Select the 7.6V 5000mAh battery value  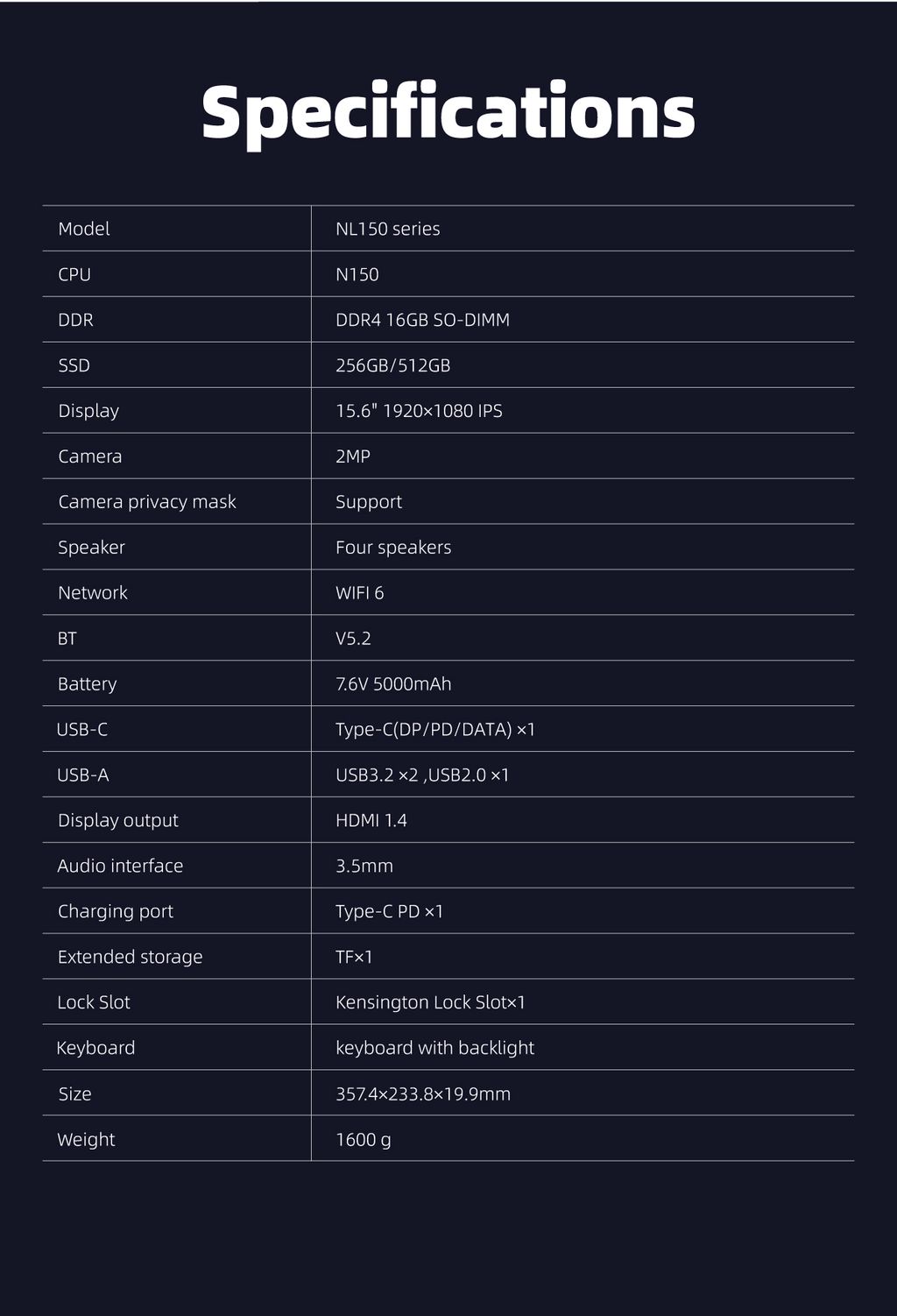(393, 684)
